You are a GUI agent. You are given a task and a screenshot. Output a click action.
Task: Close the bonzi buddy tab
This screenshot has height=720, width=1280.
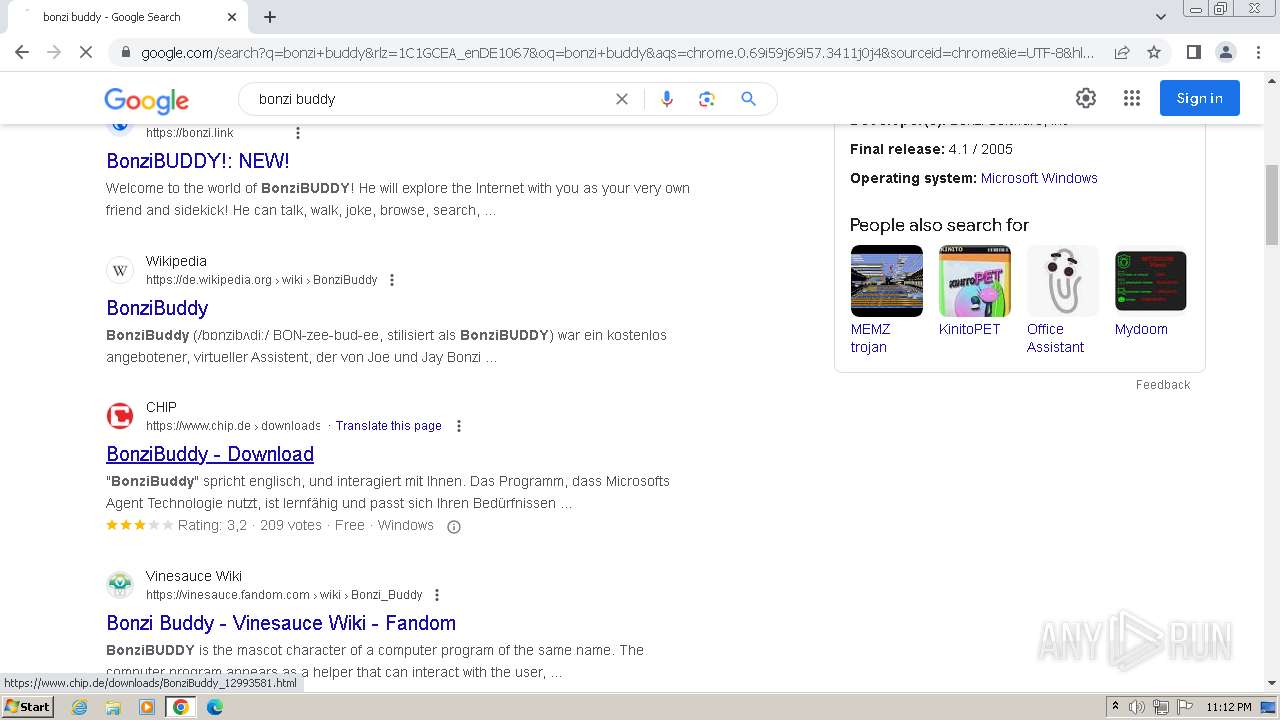pos(232,17)
